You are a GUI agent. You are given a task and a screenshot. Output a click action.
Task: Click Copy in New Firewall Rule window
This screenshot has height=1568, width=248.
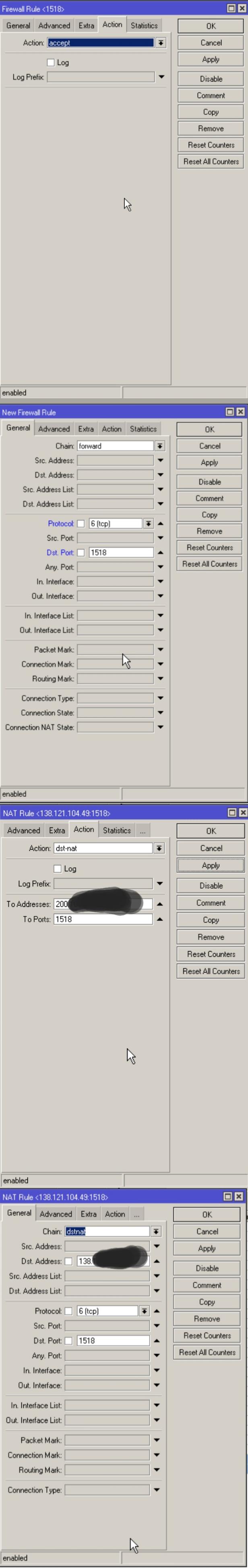coord(210,514)
